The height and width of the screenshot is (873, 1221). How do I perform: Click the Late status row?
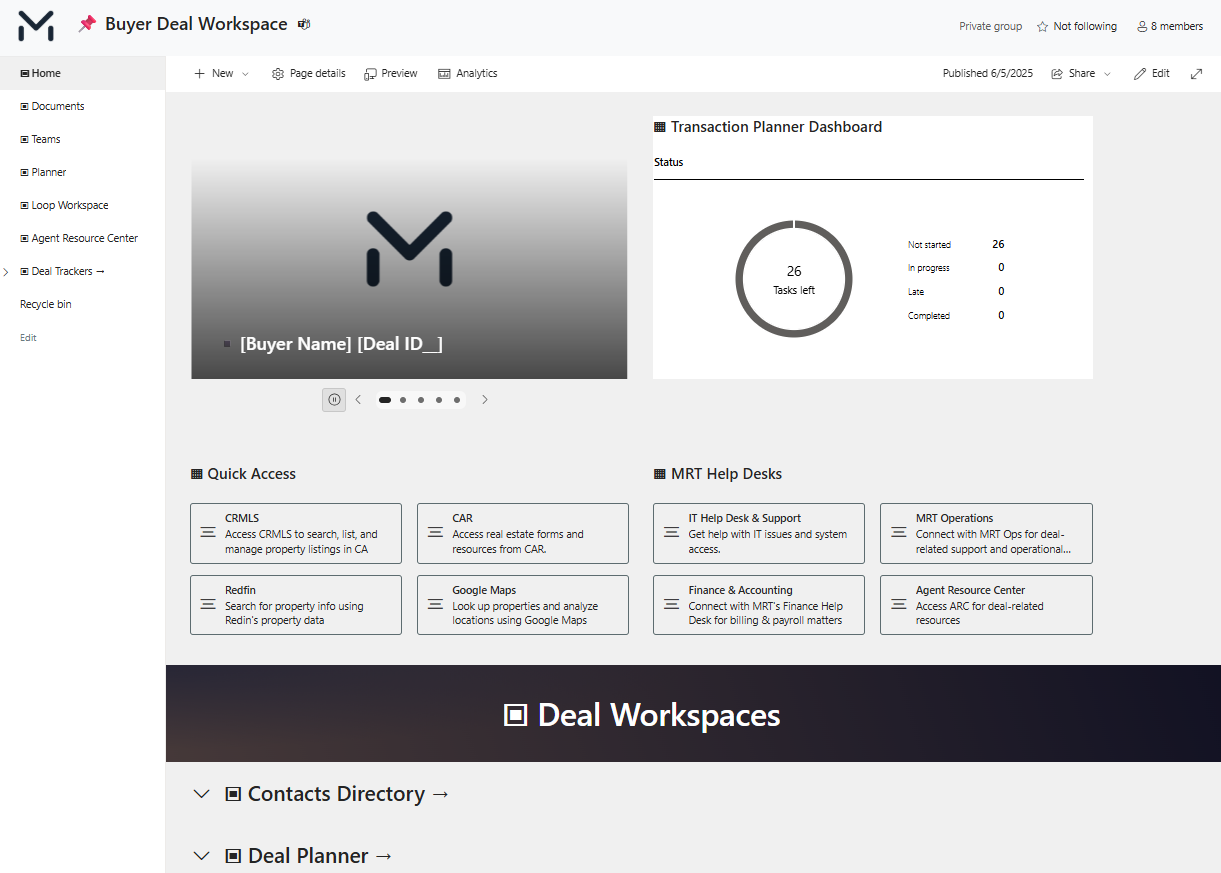pyautogui.click(x=956, y=292)
